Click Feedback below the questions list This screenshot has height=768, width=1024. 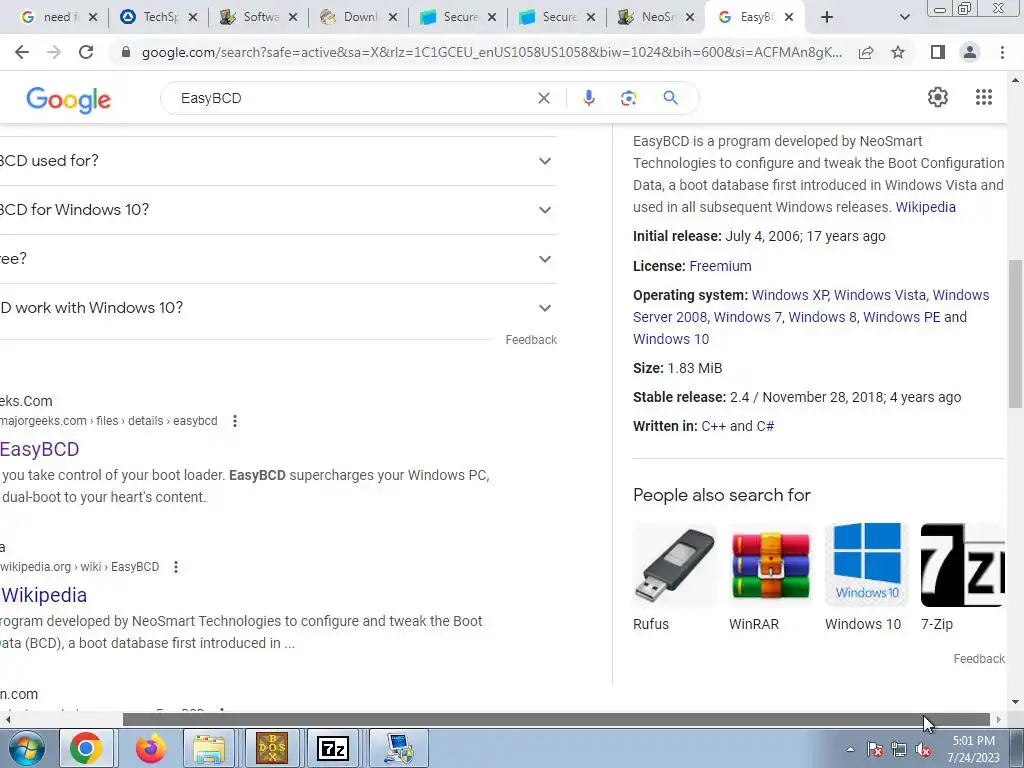click(531, 340)
